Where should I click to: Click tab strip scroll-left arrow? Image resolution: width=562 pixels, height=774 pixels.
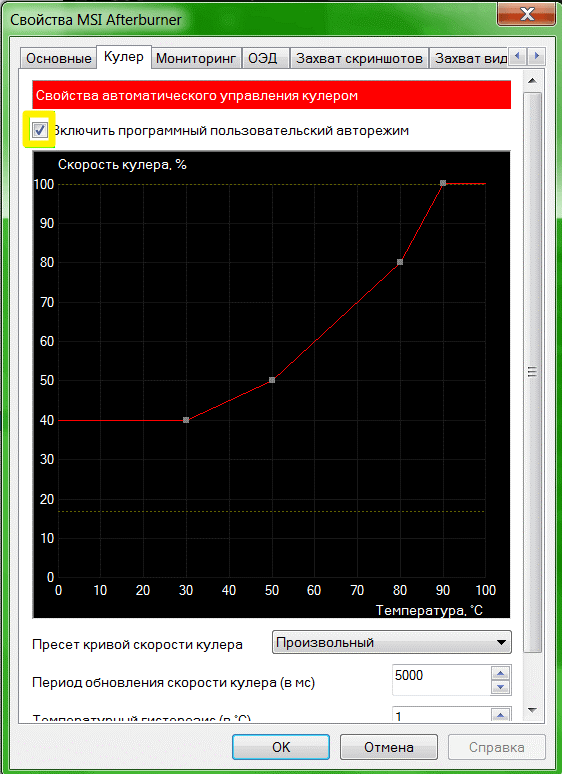click(518, 56)
